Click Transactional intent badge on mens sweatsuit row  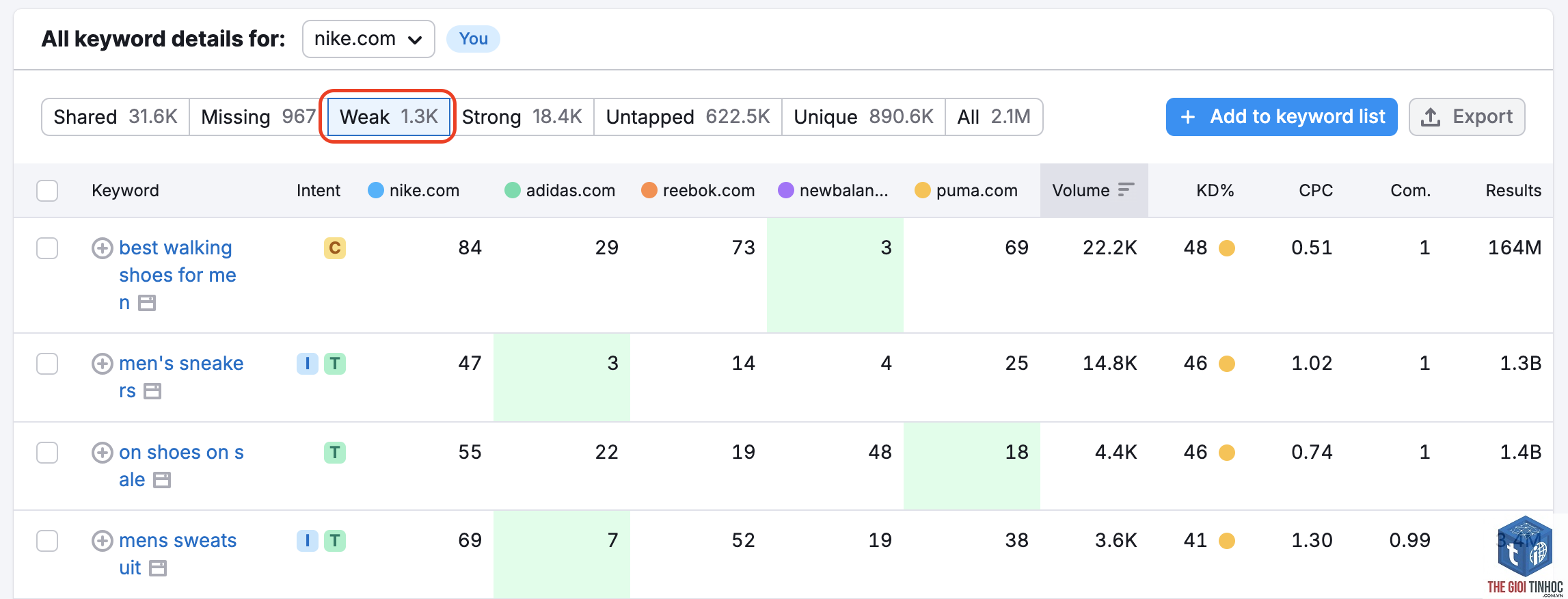coord(335,541)
